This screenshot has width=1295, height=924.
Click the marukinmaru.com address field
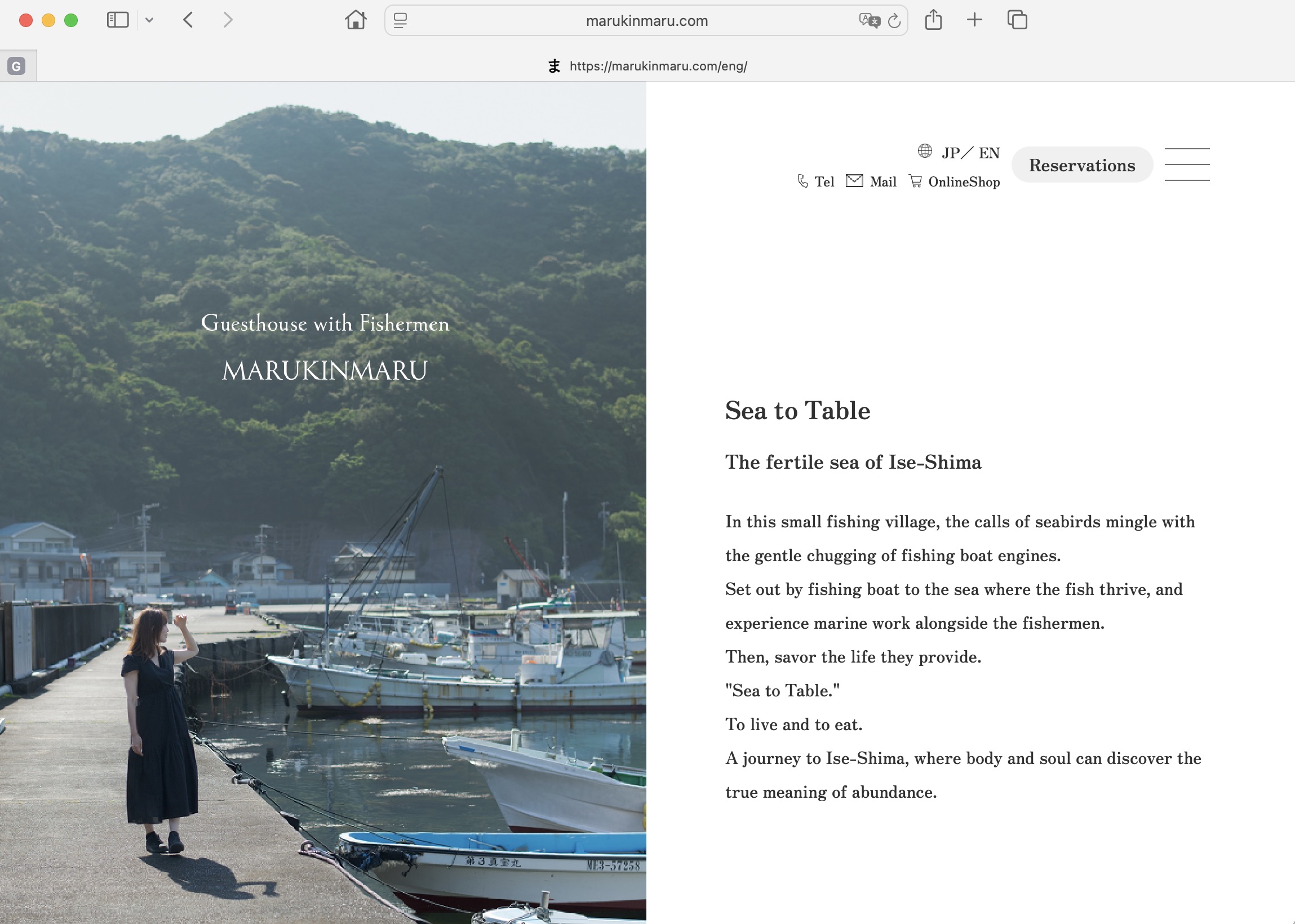(x=646, y=21)
